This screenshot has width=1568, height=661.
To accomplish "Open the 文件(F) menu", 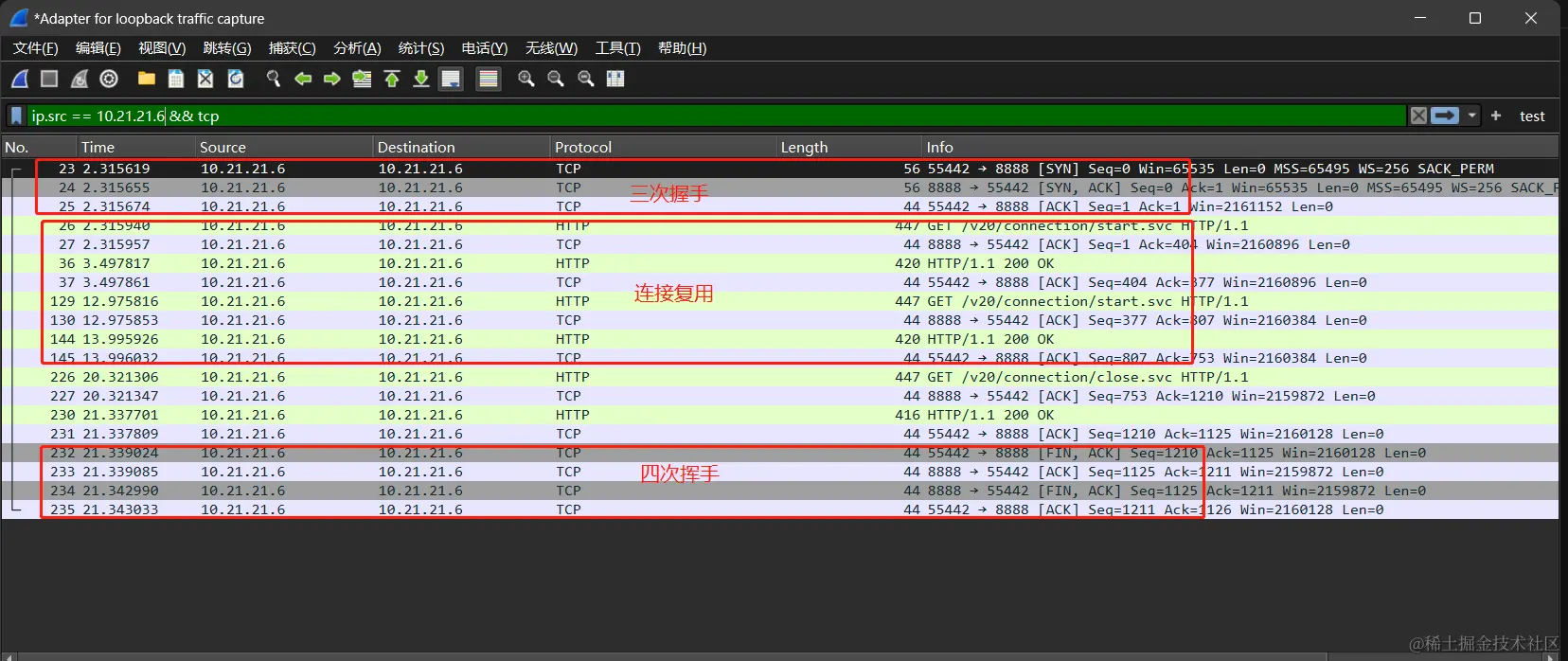I will pyautogui.click(x=36, y=48).
